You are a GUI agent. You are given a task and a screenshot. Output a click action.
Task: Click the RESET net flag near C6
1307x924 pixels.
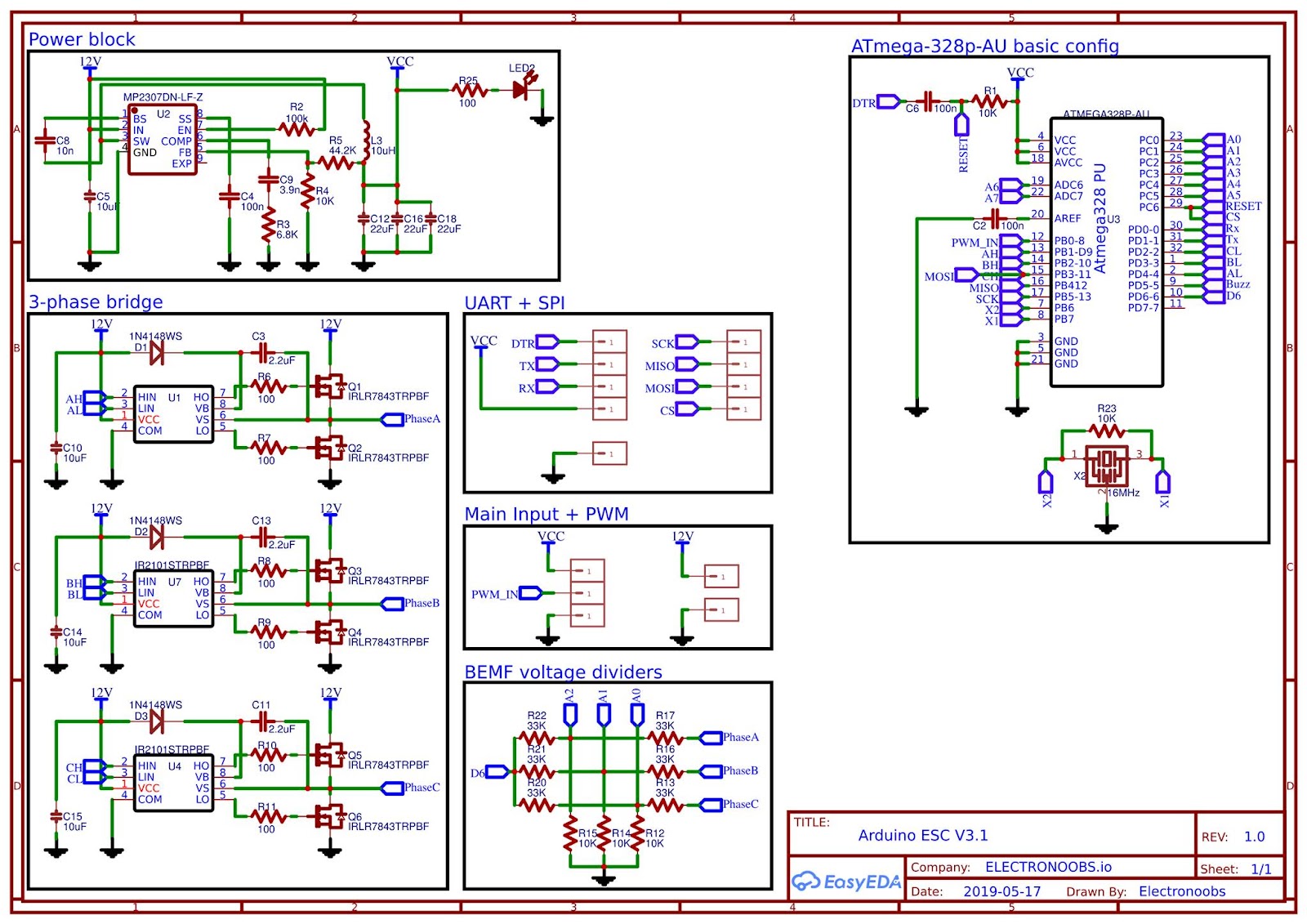click(962, 124)
